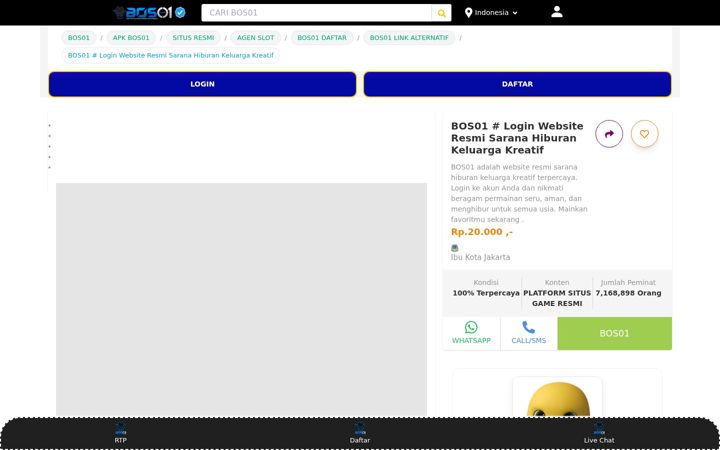
Task: Open BOS01 LINK ALTERNATIF breadcrumb
Action: tap(409, 38)
